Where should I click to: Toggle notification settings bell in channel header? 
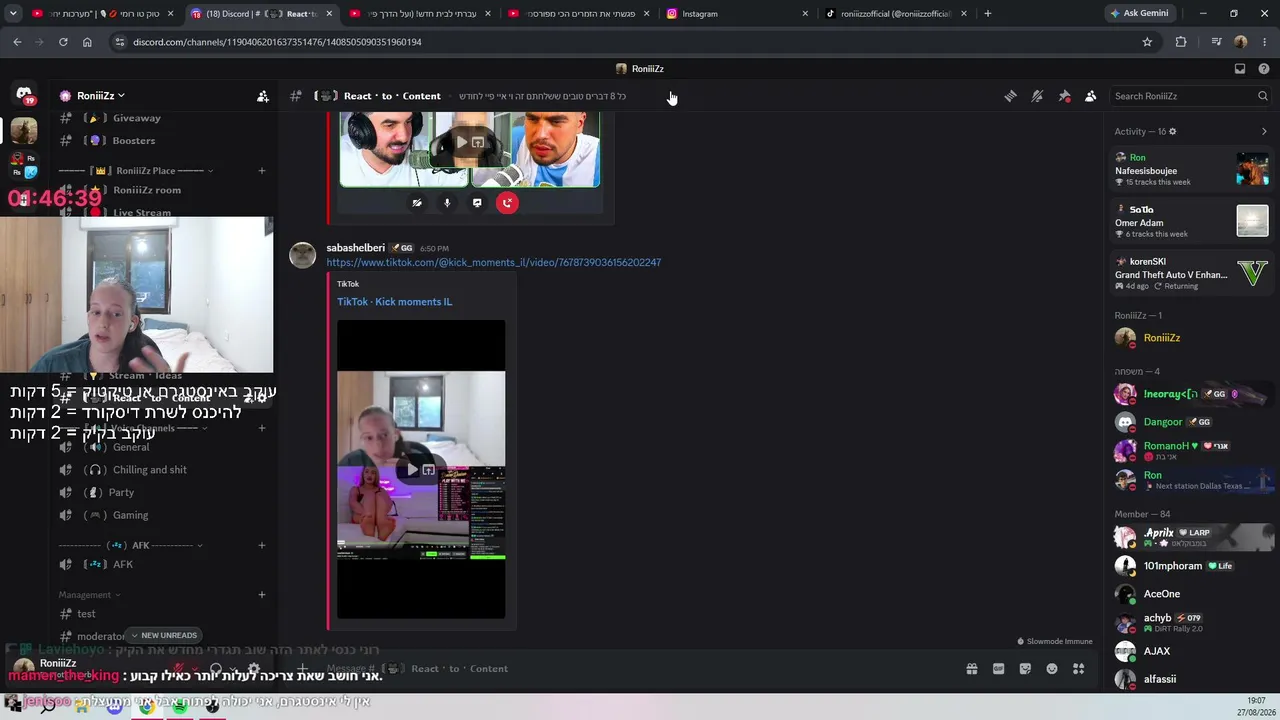pyautogui.click(x=1037, y=96)
